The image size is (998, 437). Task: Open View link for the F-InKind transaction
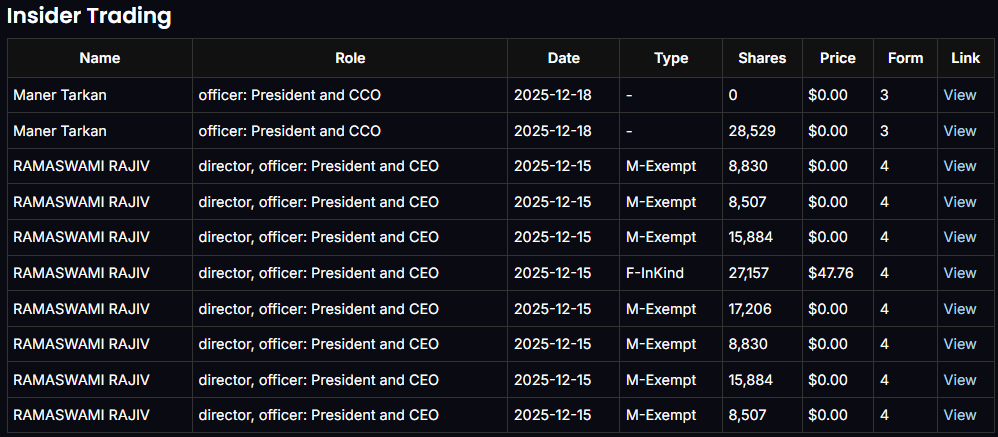click(960, 273)
